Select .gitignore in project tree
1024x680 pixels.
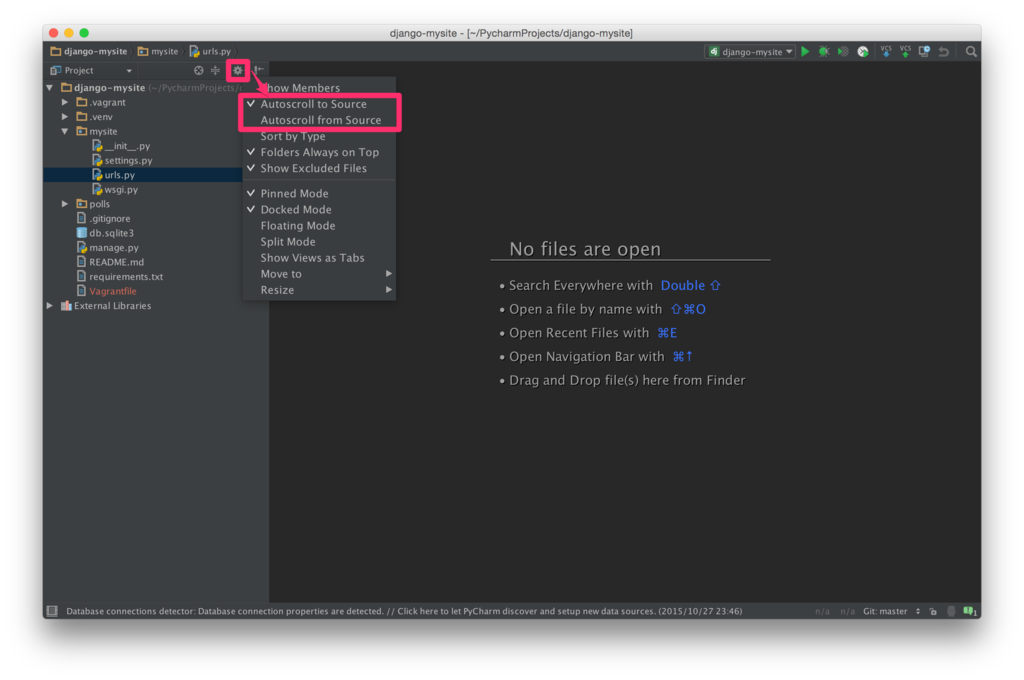click(x=103, y=218)
